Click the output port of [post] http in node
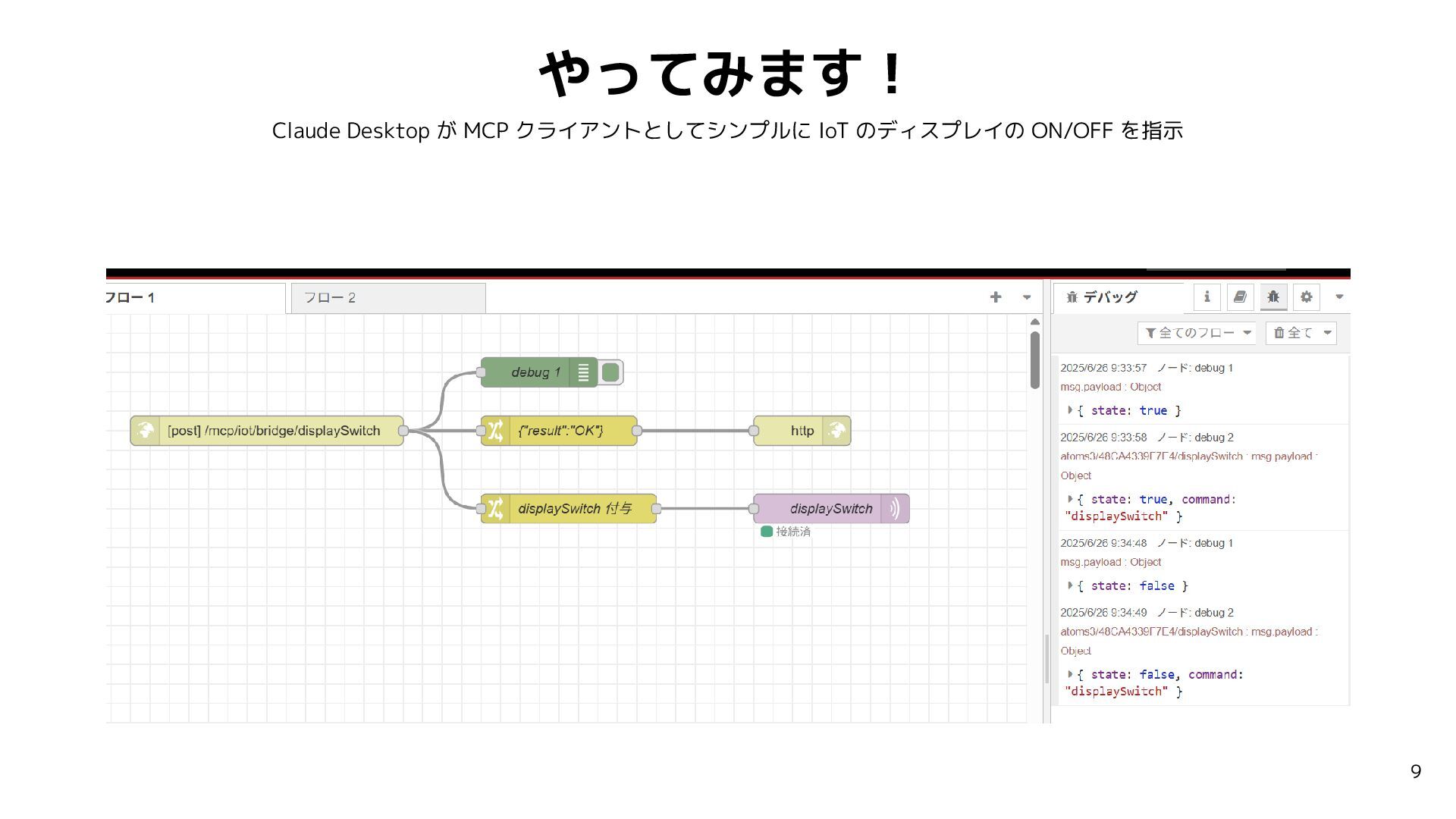 pyautogui.click(x=403, y=431)
